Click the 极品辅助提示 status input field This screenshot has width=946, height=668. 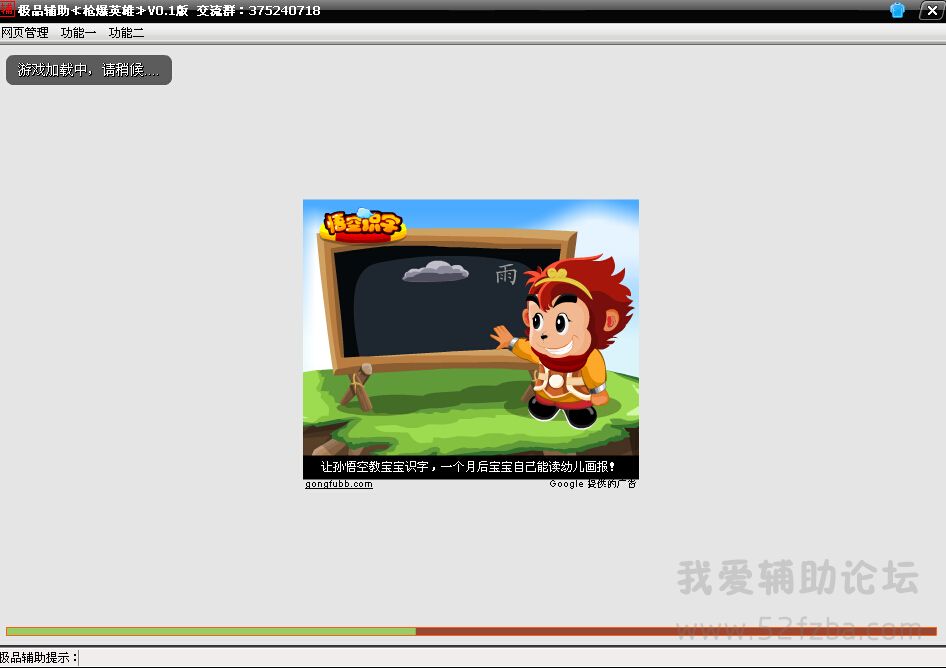512,658
